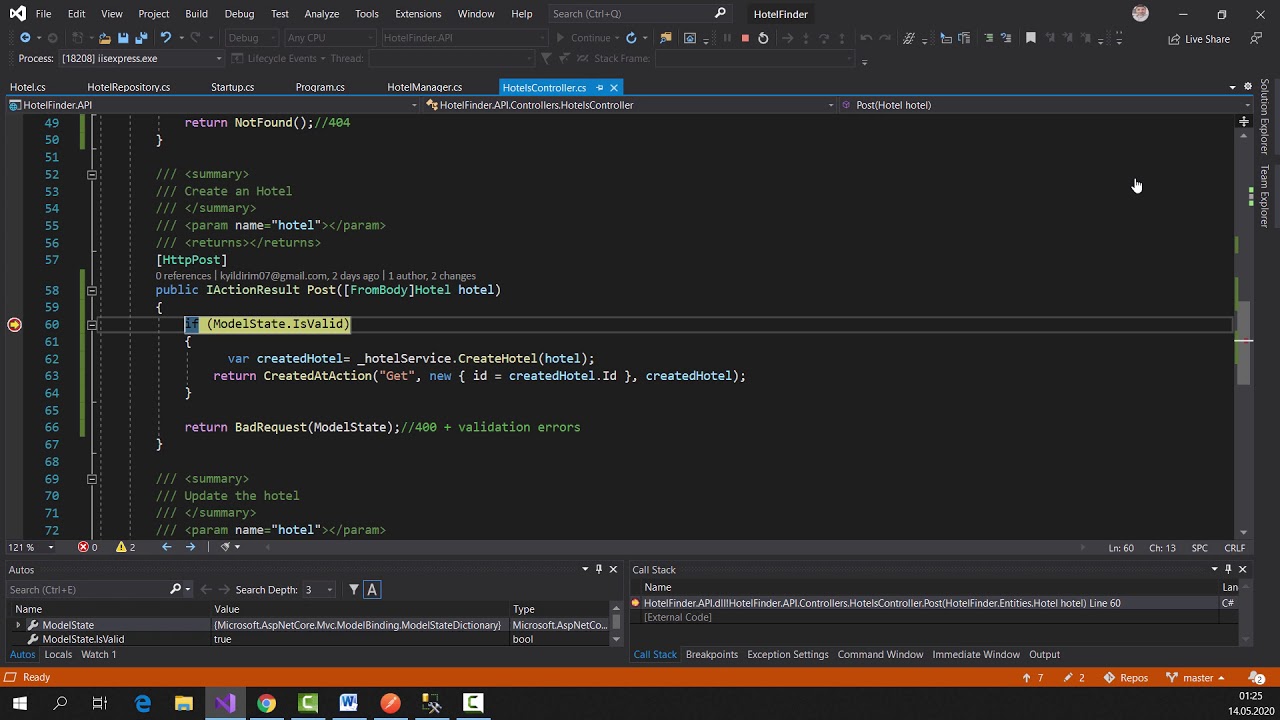1280x720 pixels.
Task: Go to next issue with right arrow
Action: [x=190, y=547]
